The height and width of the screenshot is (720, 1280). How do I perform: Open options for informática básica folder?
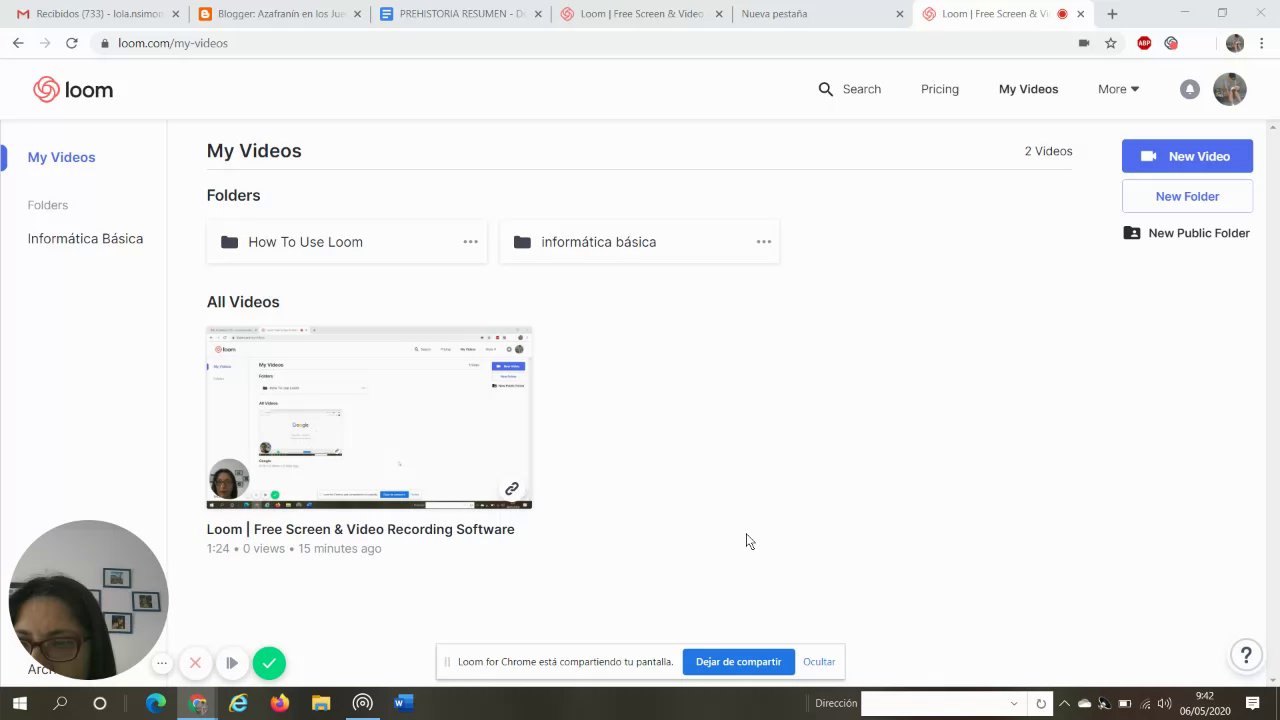pos(763,242)
